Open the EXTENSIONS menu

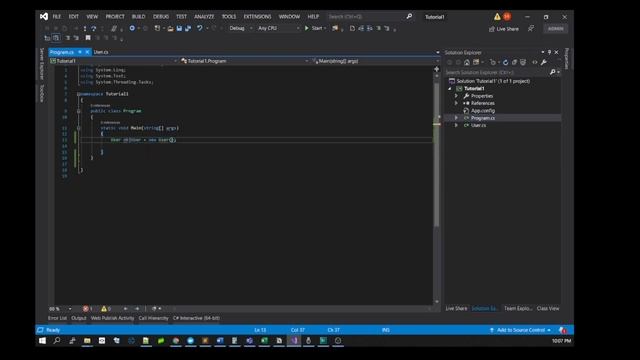(257, 17)
